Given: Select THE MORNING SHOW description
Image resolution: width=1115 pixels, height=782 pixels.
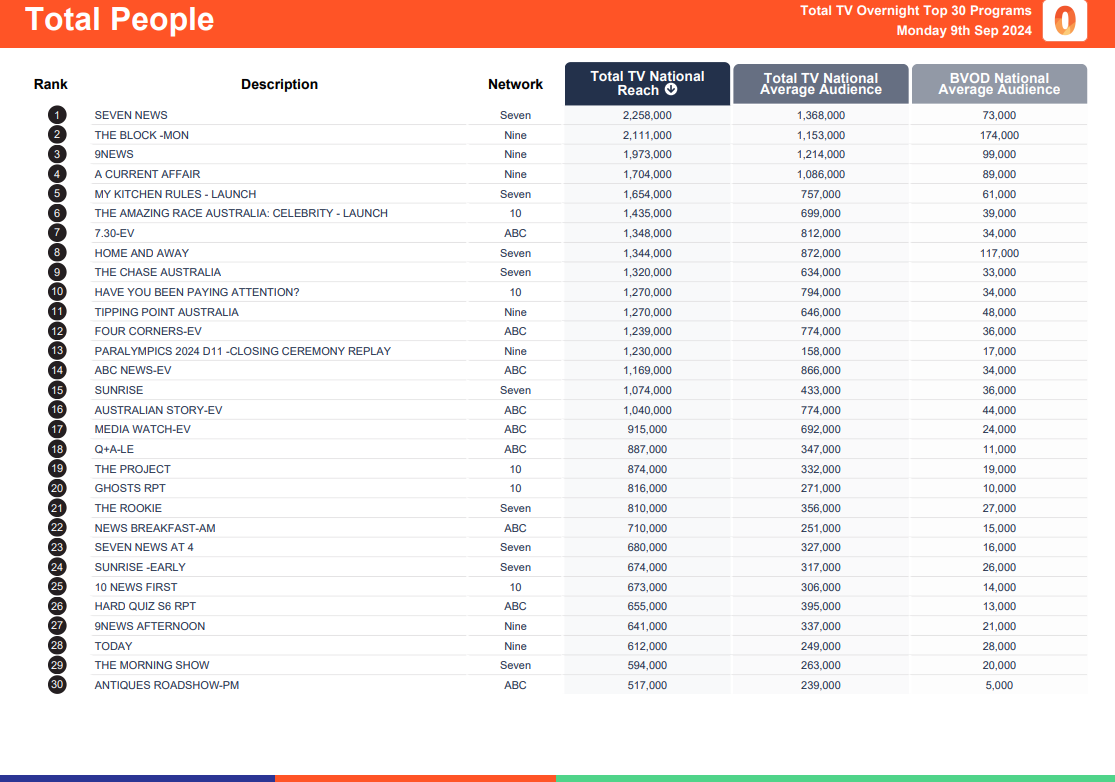Looking at the screenshot, I should coord(152,665).
